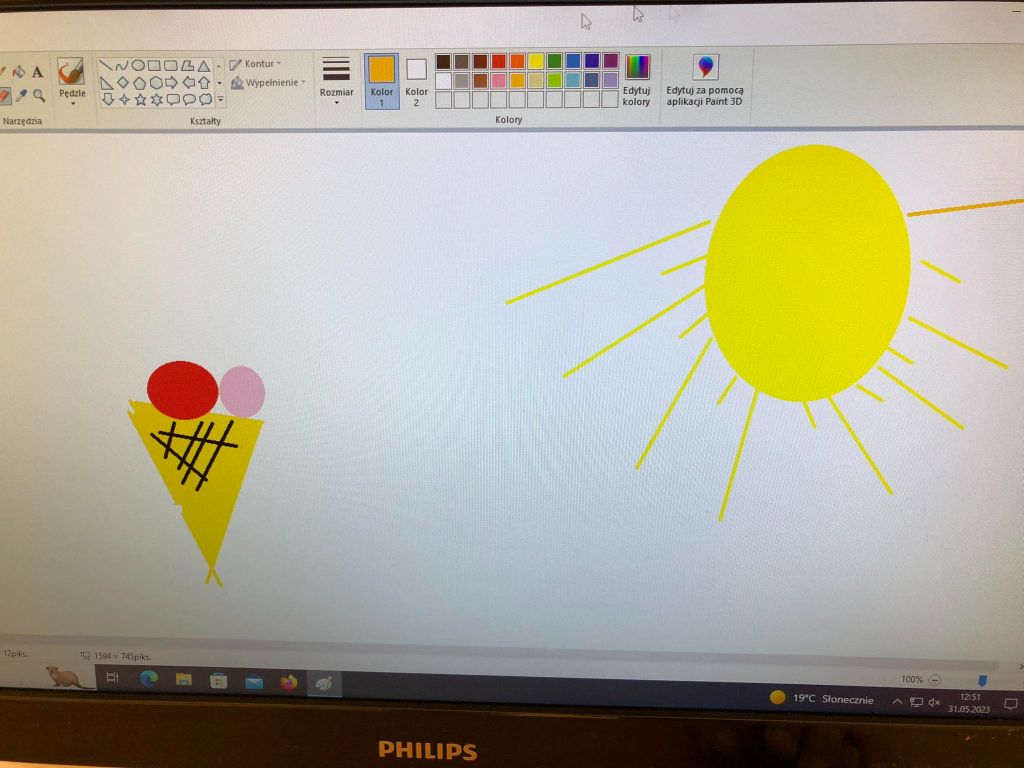Select the Eraser tool
Image resolution: width=1024 pixels, height=768 pixels.
tap(4, 96)
